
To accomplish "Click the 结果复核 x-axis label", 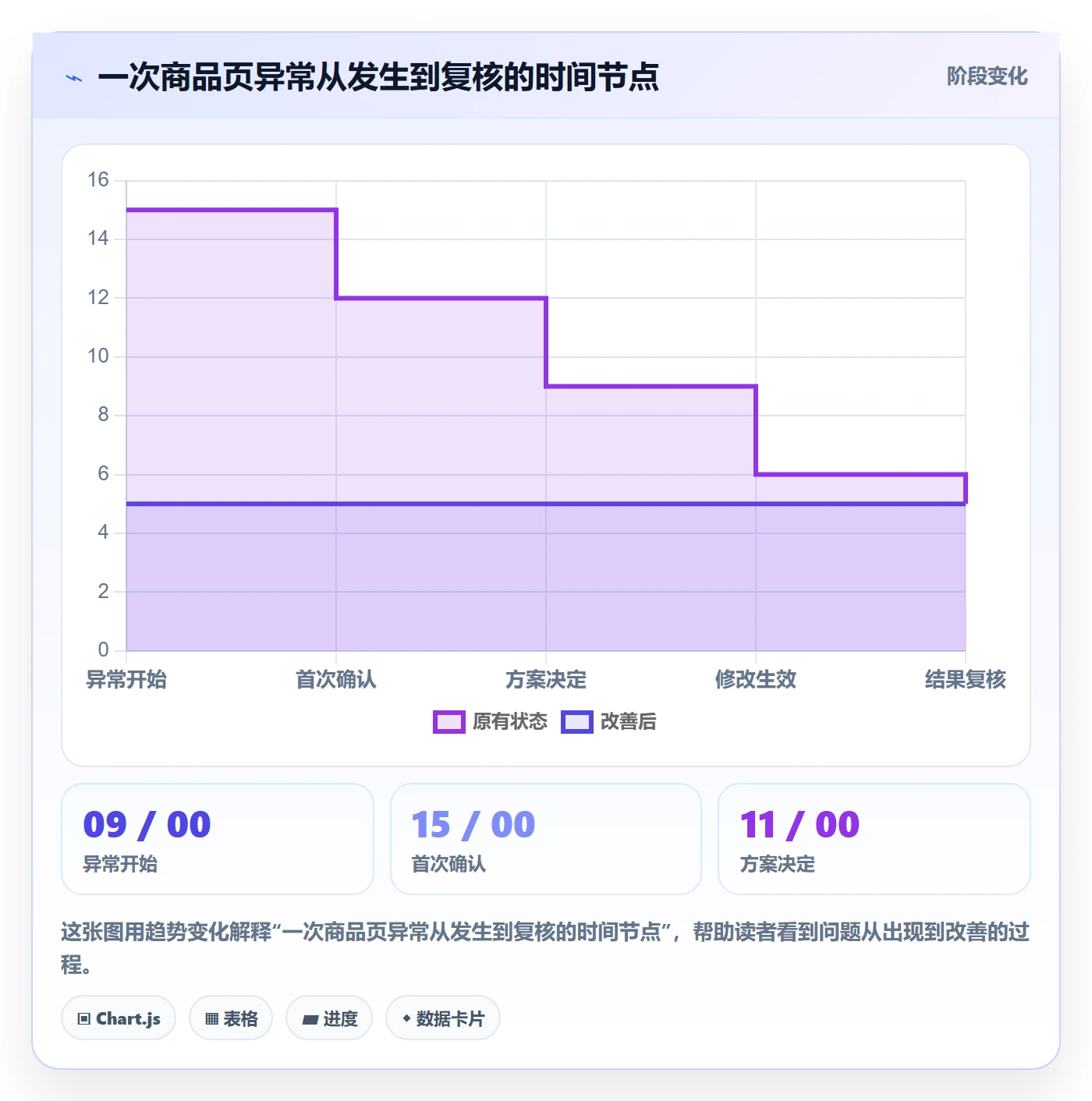I will (966, 679).
